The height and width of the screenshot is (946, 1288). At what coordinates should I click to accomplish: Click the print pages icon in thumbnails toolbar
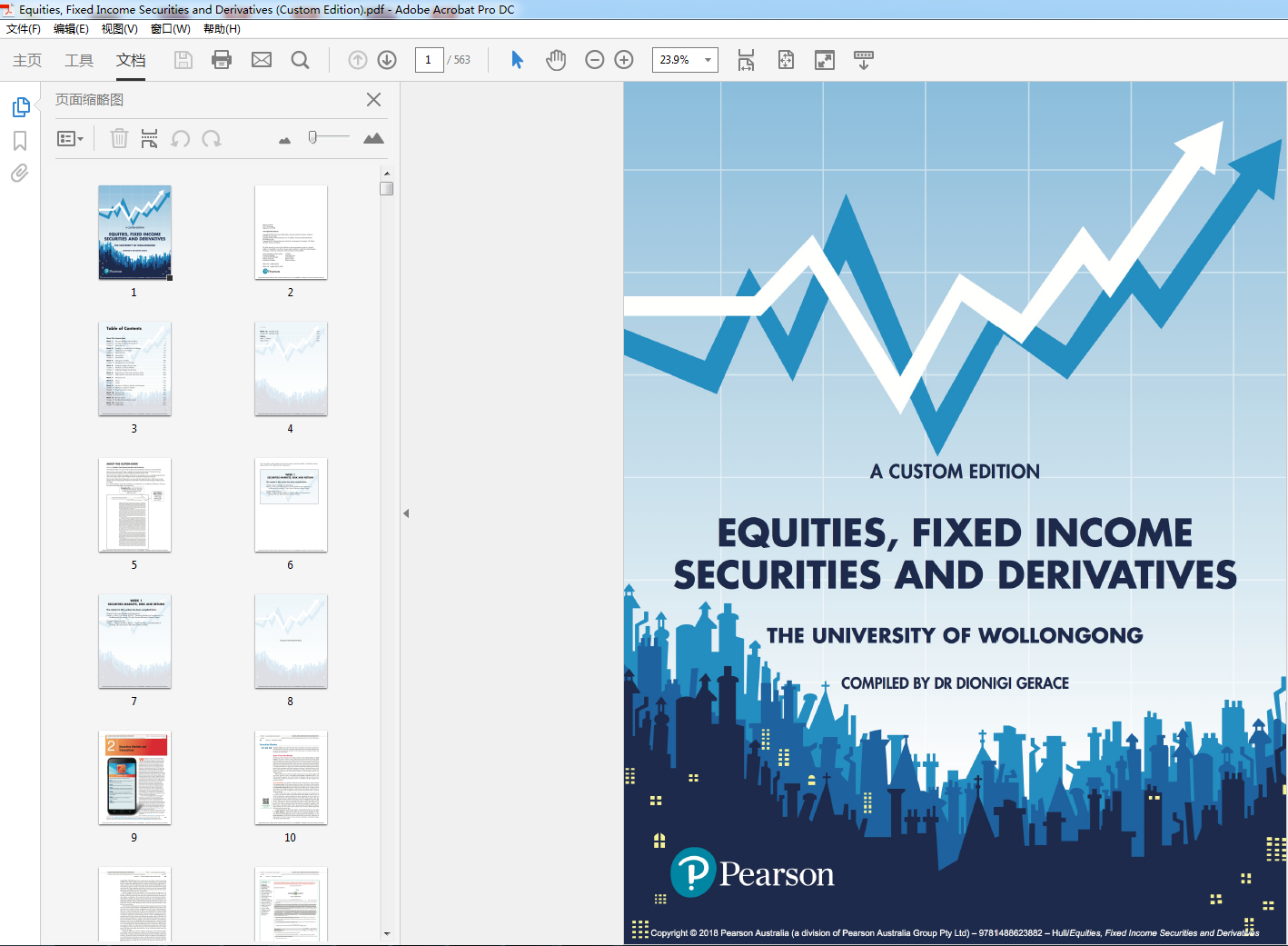(150, 138)
